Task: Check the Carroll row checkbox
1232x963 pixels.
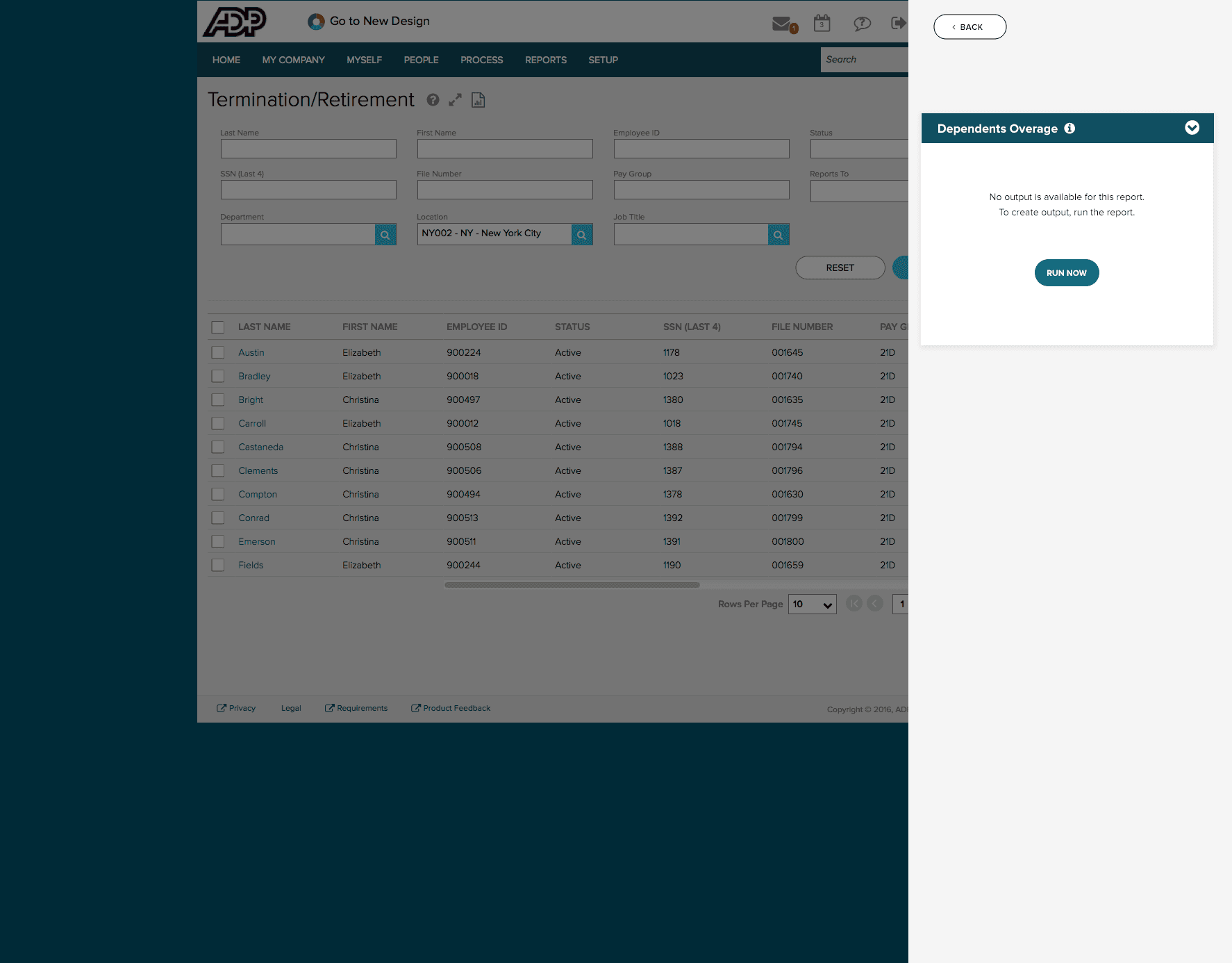Action: click(218, 423)
